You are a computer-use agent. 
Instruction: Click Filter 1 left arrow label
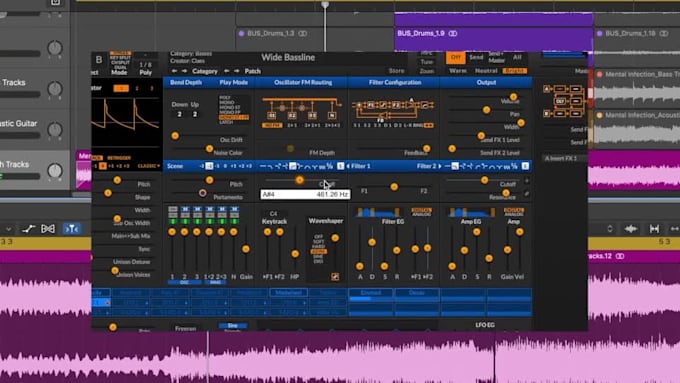pyautogui.click(x=358, y=166)
